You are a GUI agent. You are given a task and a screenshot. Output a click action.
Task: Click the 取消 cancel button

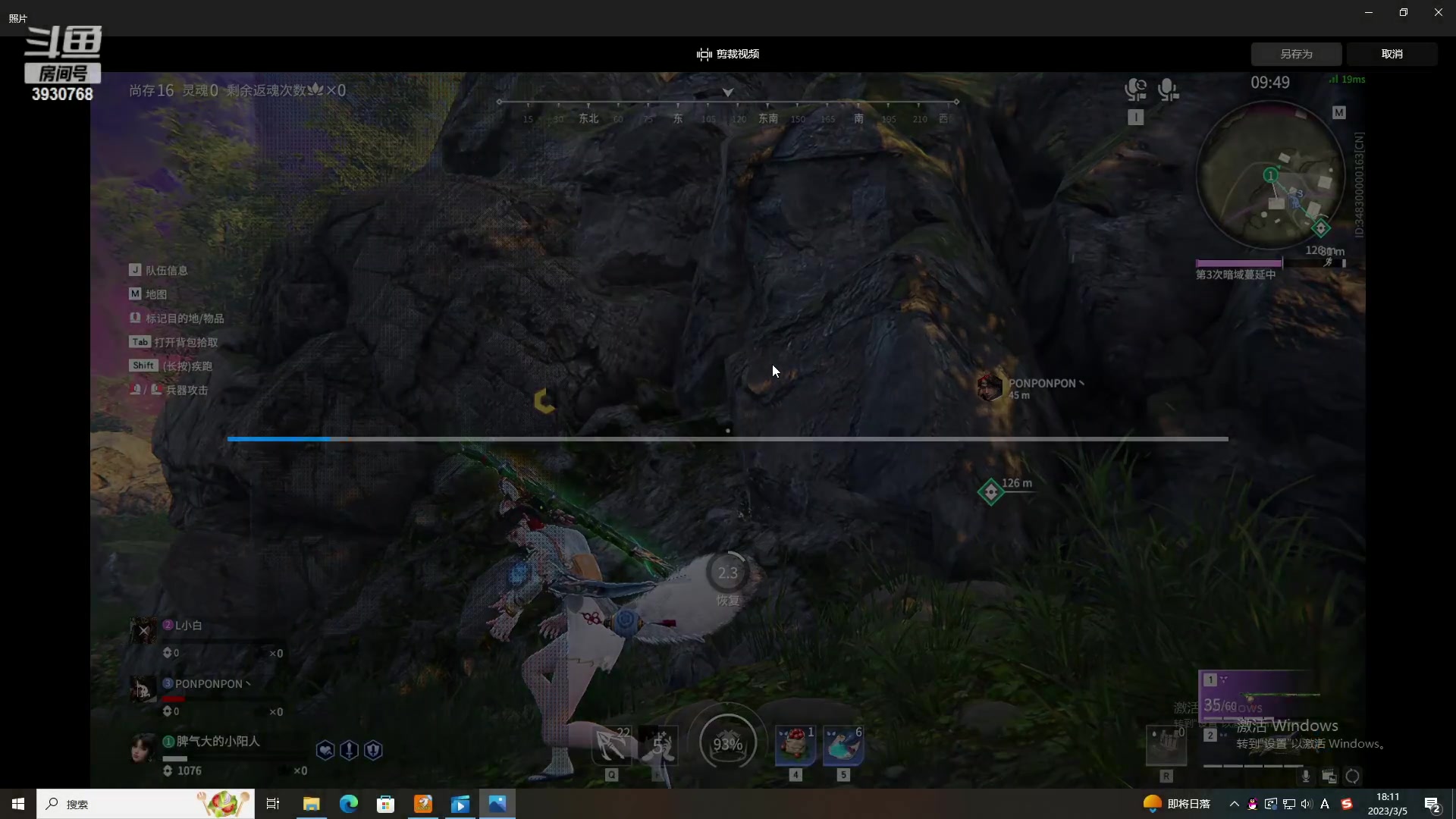tap(1392, 54)
